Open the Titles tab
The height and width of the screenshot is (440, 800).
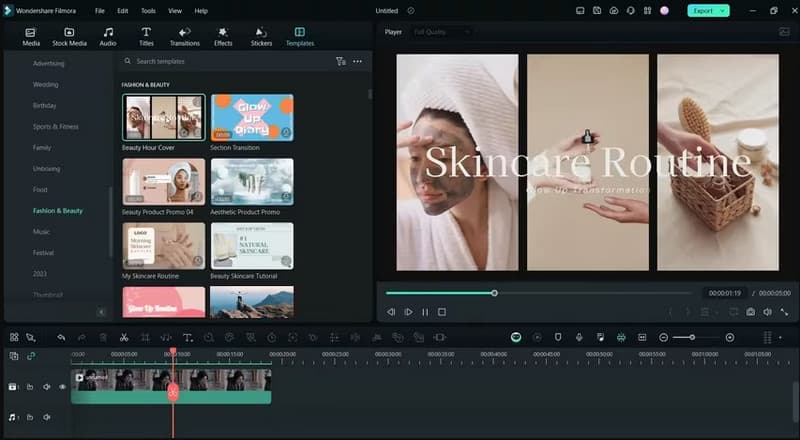[146, 37]
